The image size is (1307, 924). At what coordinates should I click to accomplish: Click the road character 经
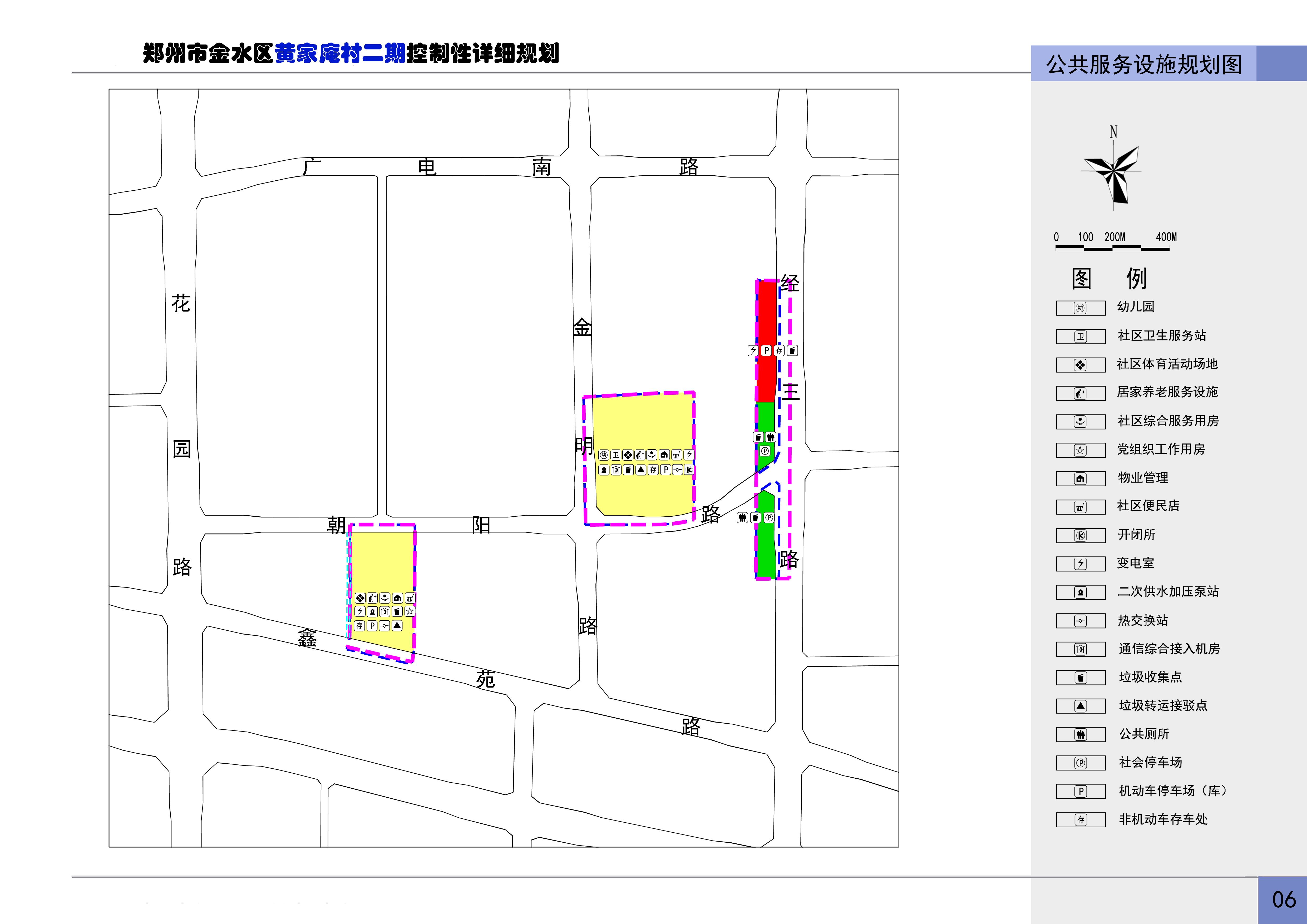(x=790, y=283)
